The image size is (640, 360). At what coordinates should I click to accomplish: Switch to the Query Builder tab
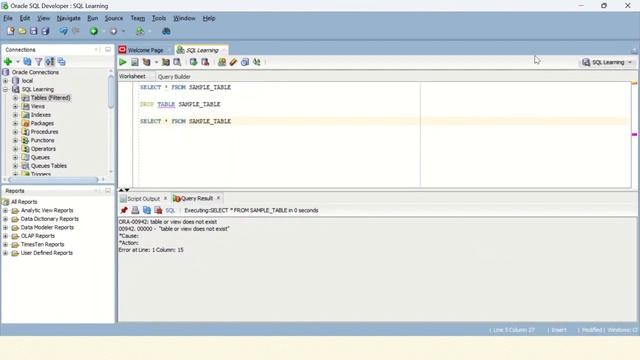pyautogui.click(x=174, y=77)
